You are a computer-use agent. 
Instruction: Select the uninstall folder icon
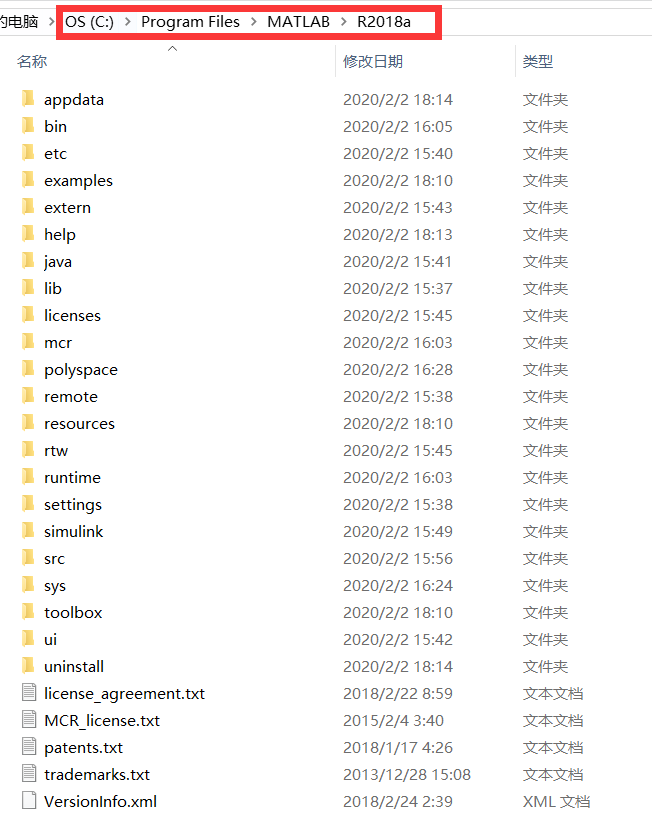coord(28,666)
